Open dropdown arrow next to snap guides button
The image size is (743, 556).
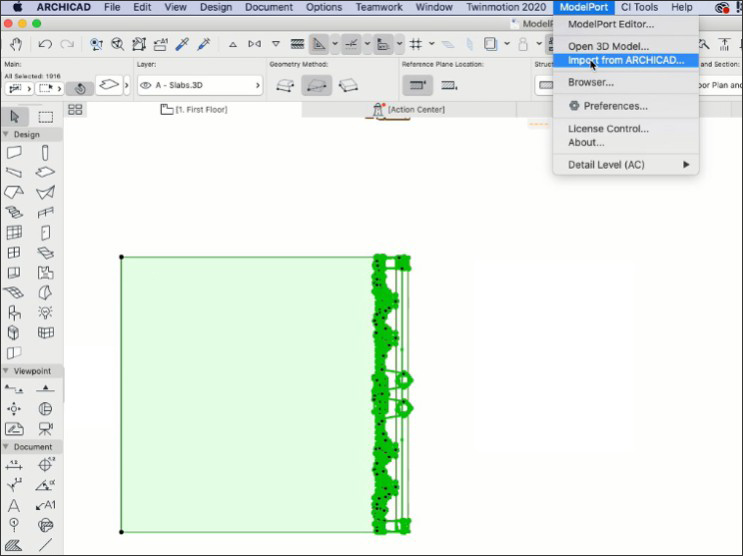pos(367,44)
